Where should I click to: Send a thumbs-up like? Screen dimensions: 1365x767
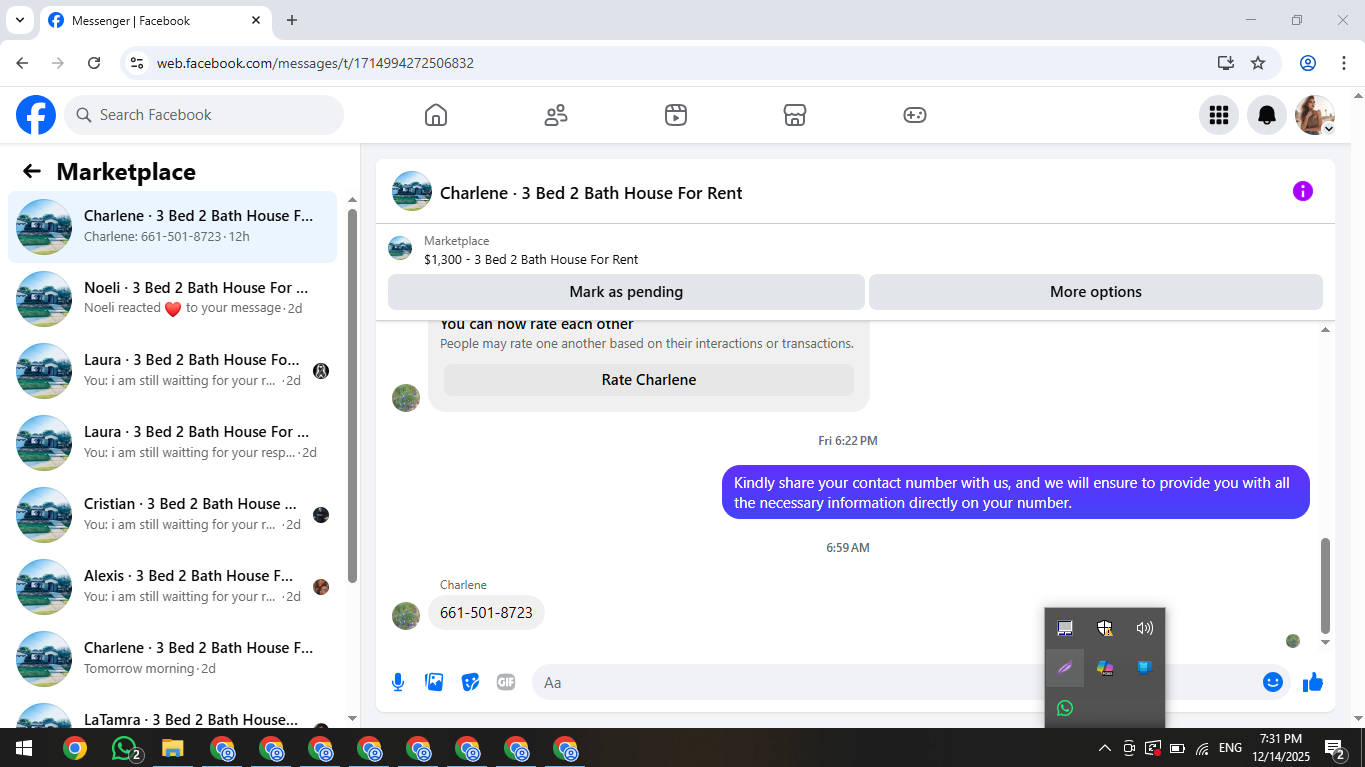[x=1313, y=682]
